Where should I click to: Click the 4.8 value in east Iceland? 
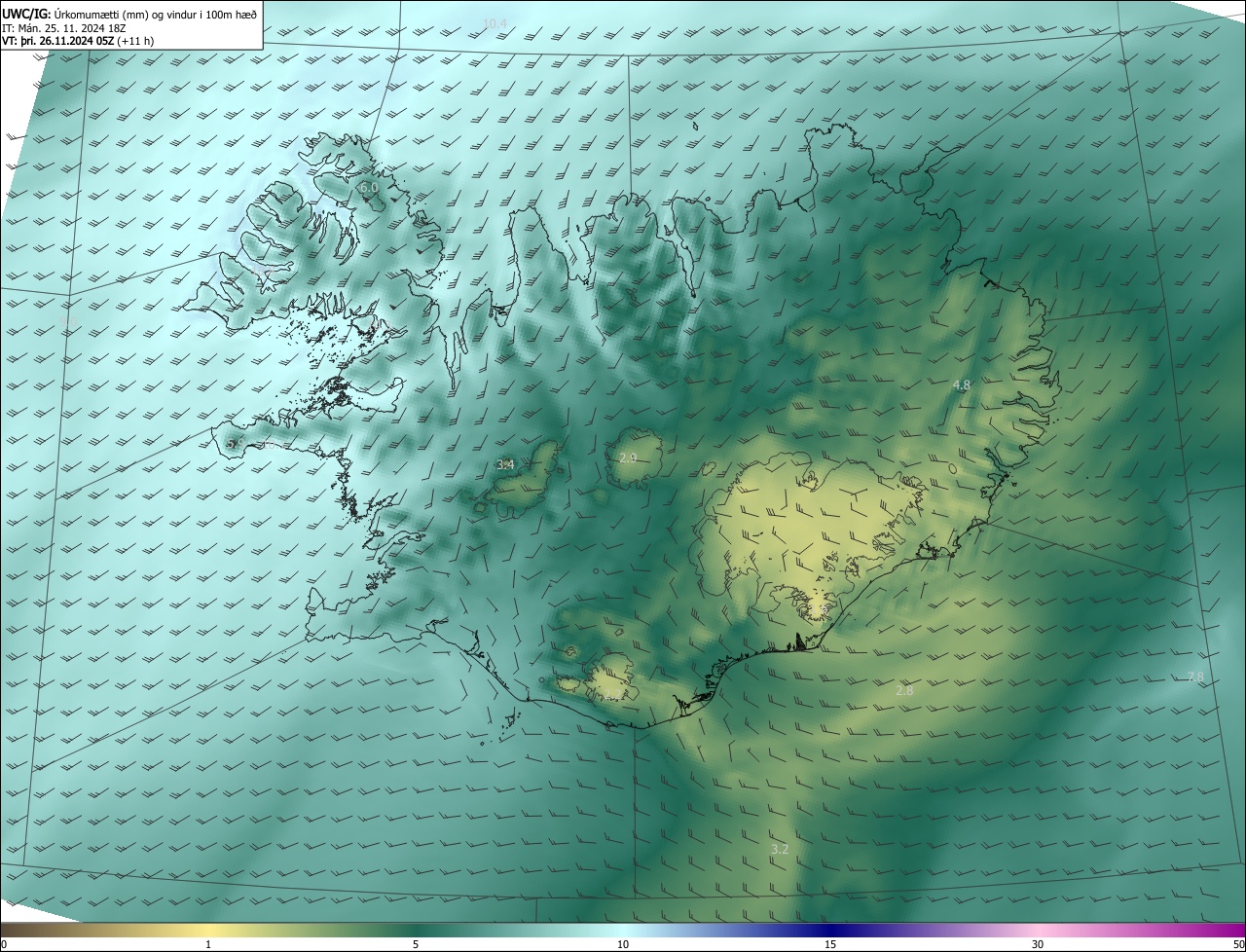pyautogui.click(x=962, y=385)
